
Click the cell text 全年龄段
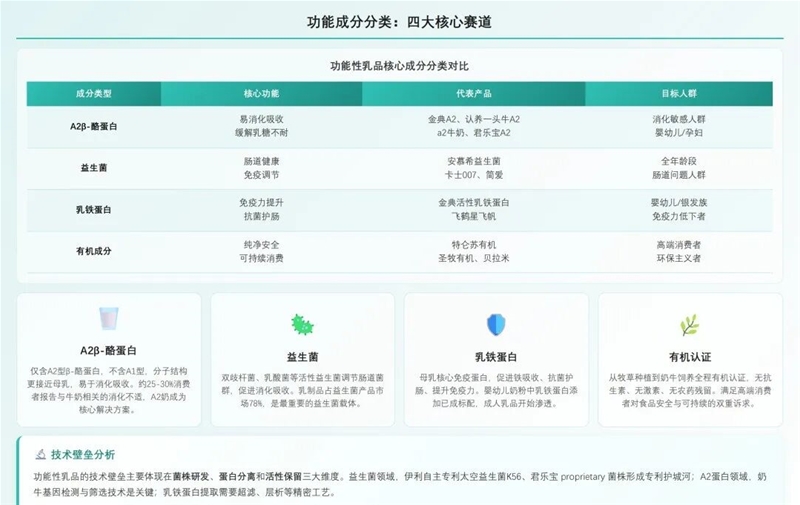pos(679,161)
